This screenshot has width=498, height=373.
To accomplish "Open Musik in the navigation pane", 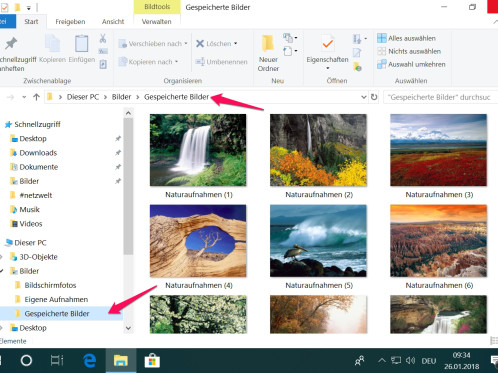I will pyautogui.click(x=29, y=209).
